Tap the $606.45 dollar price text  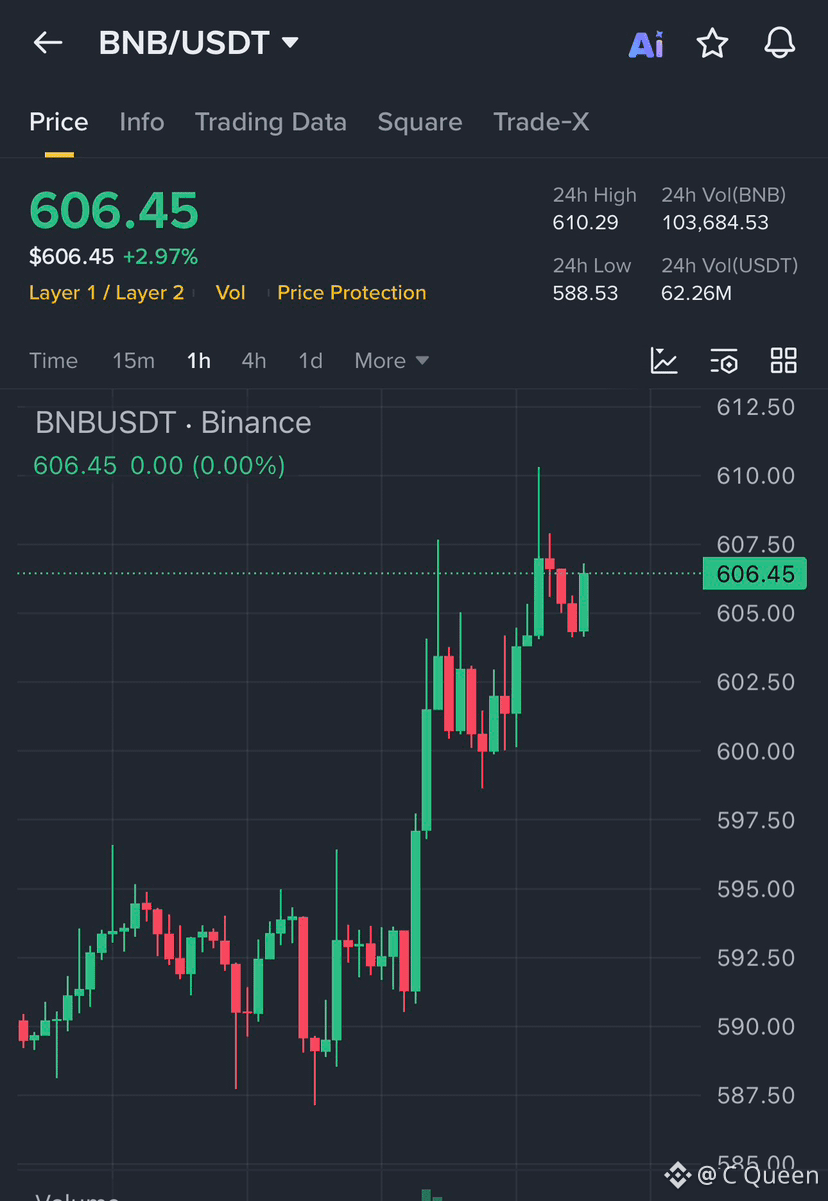click(72, 257)
